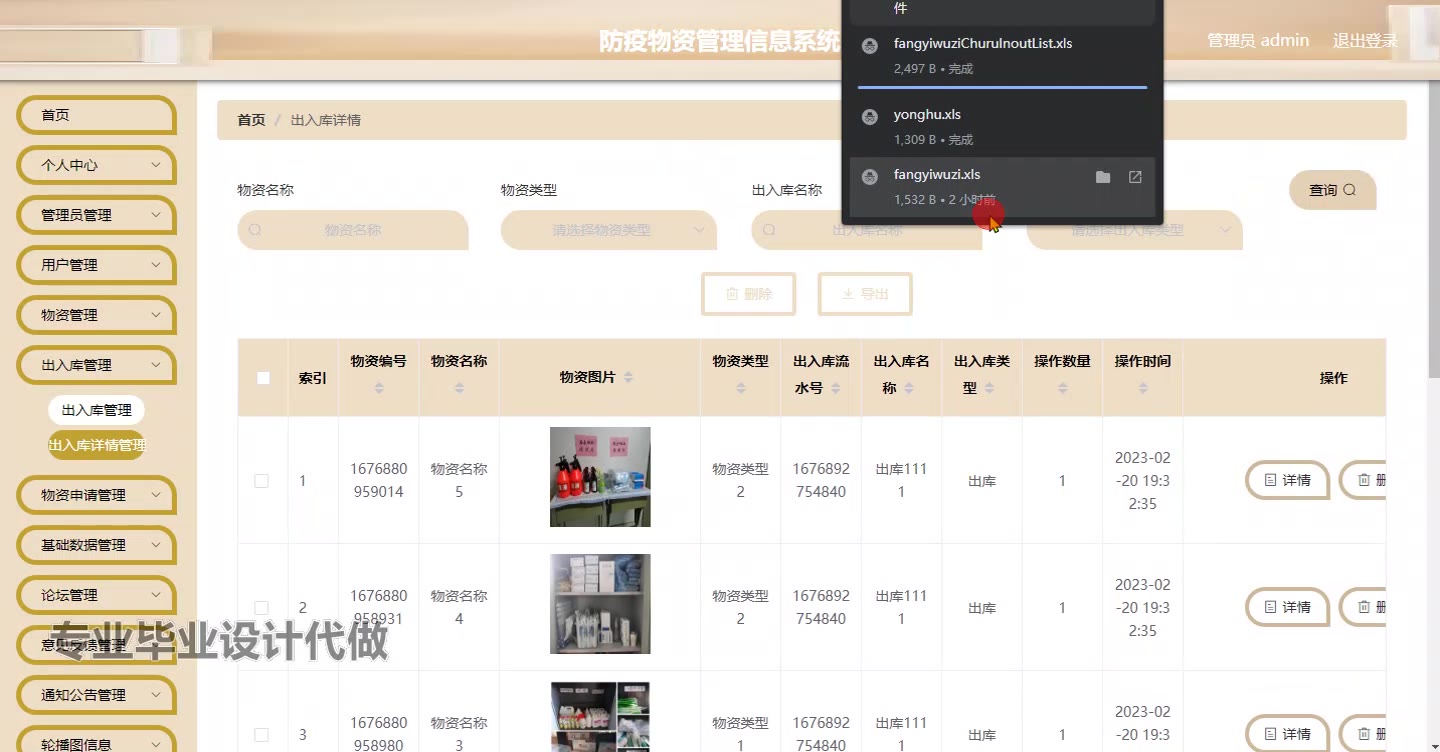Click file icon beside fangyiwuziChuruInoutList.xls
1440x752 pixels.
pyautogui.click(x=870, y=45)
